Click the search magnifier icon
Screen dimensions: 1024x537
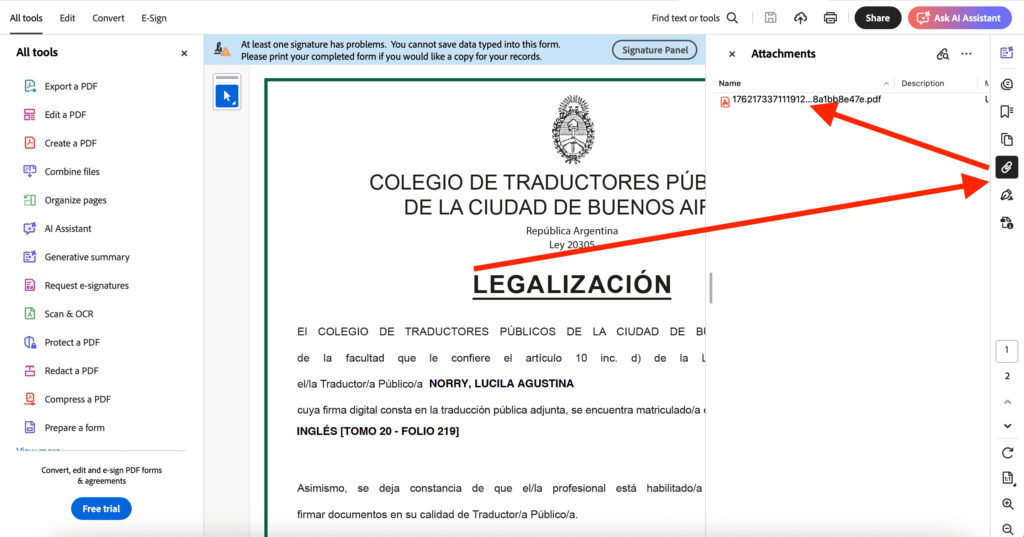pyautogui.click(x=733, y=18)
